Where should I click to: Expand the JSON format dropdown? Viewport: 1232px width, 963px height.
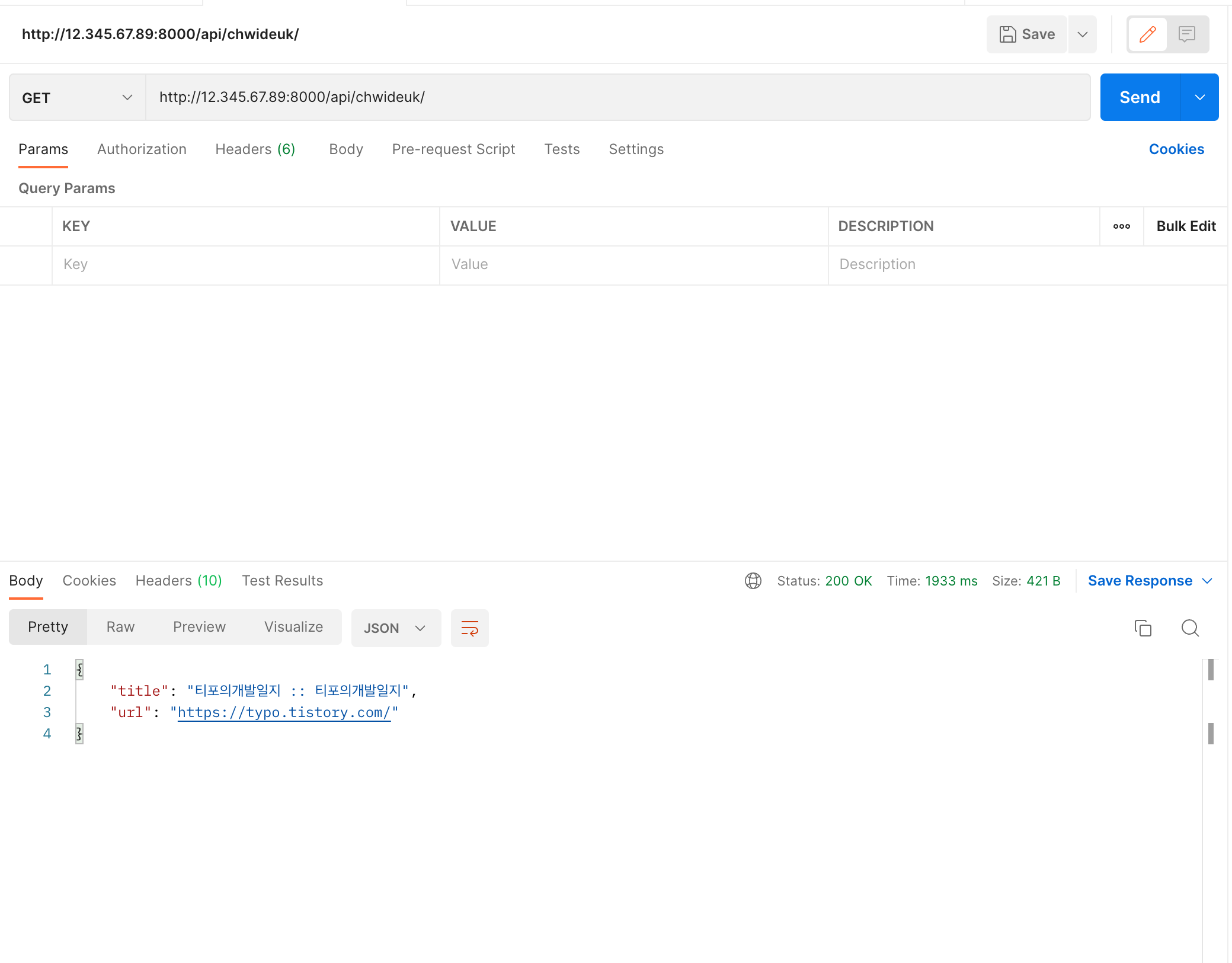tap(395, 628)
